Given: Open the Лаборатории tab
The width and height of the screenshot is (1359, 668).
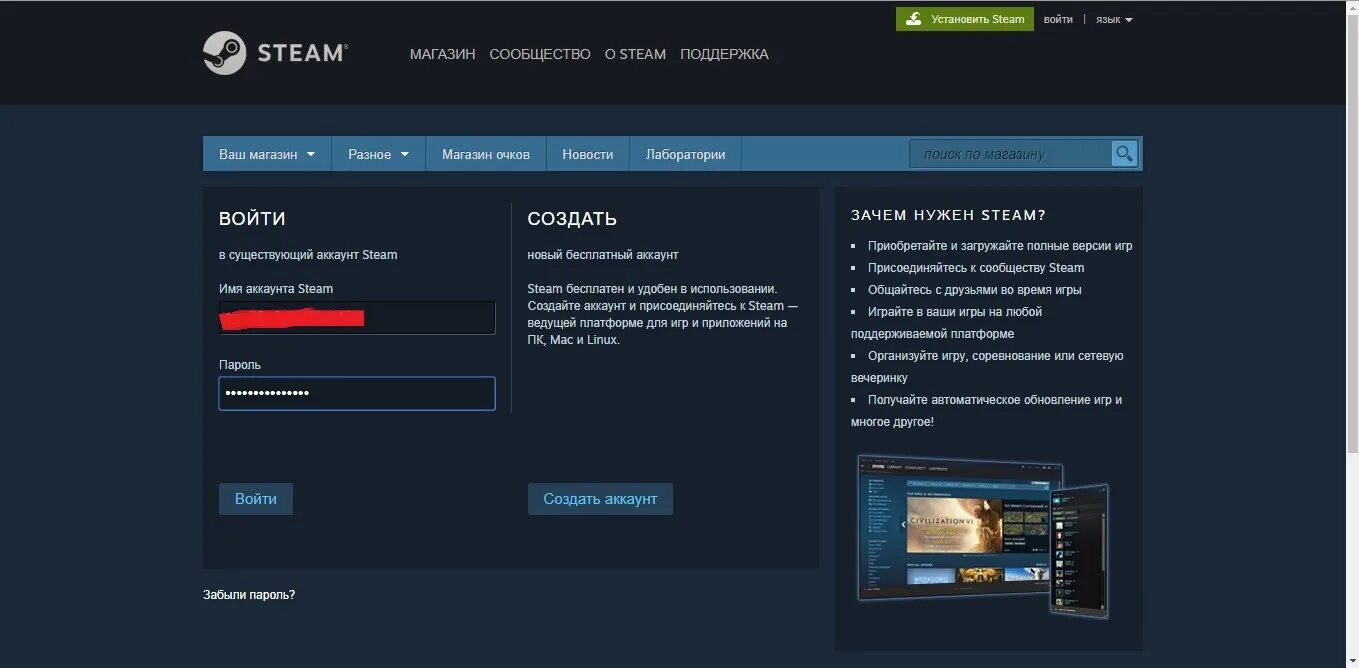Looking at the screenshot, I should 685,154.
